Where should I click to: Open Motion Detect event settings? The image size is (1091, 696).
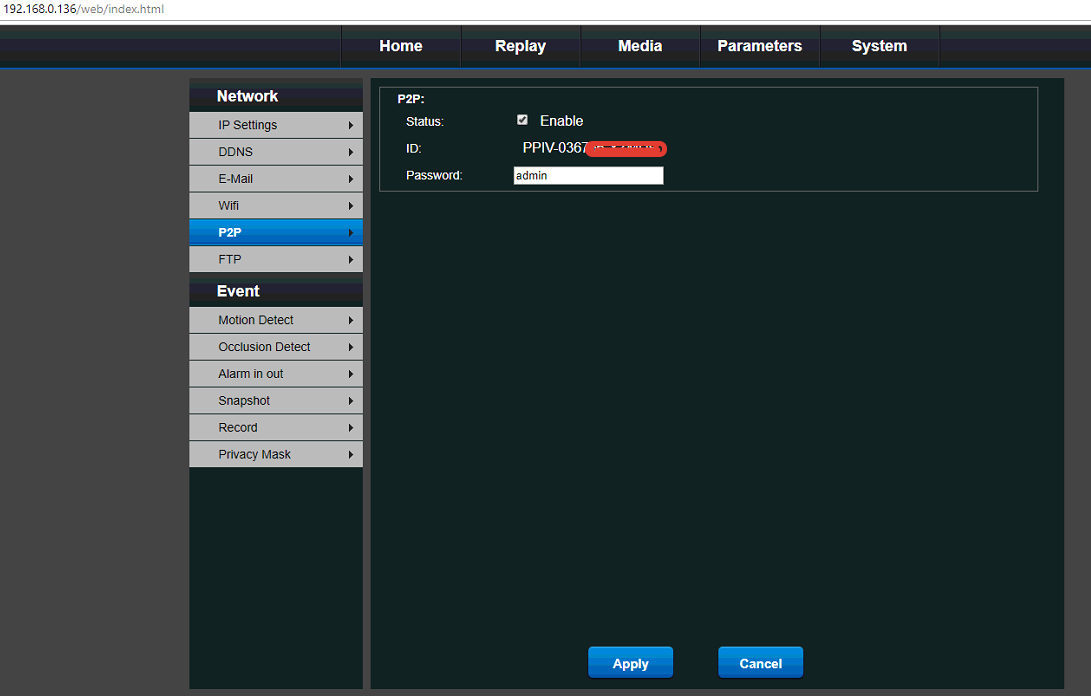click(x=256, y=320)
